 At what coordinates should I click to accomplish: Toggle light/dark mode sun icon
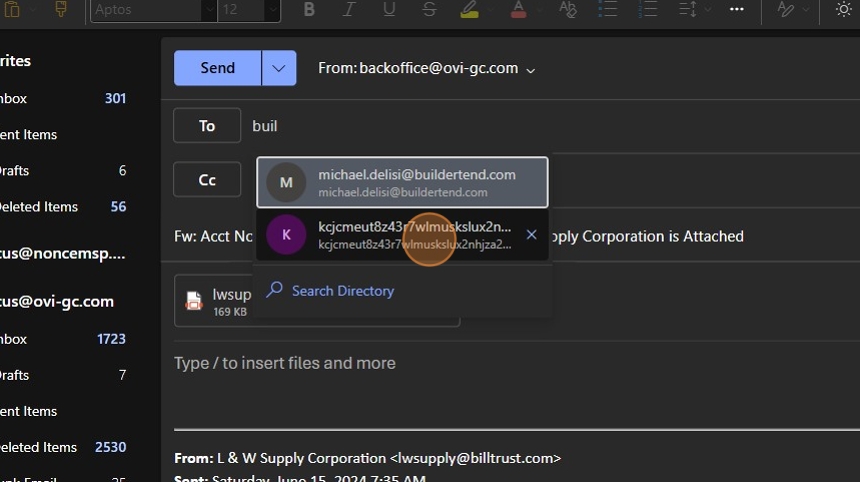coord(844,9)
